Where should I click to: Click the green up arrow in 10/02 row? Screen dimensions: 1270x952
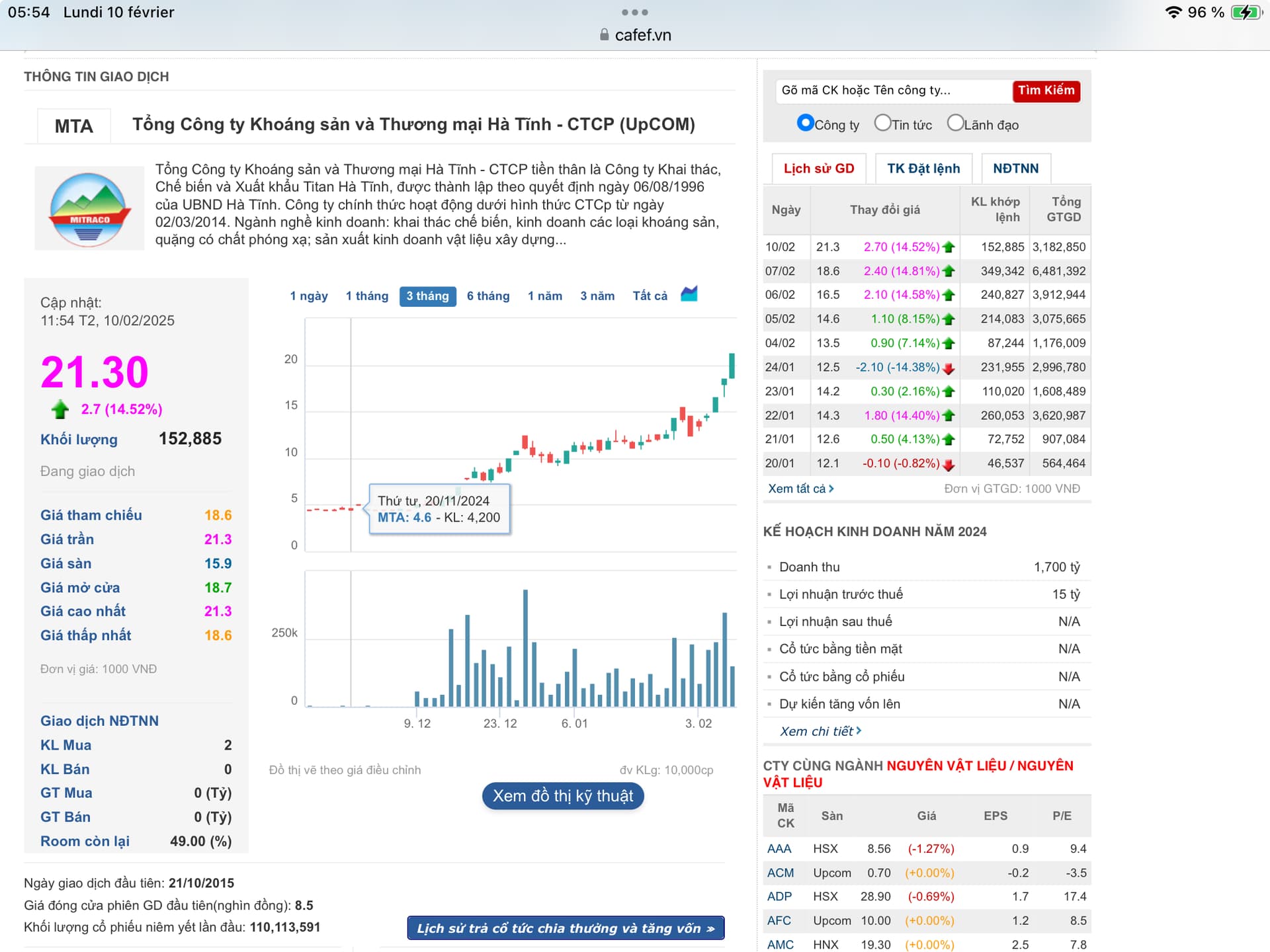point(949,247)
